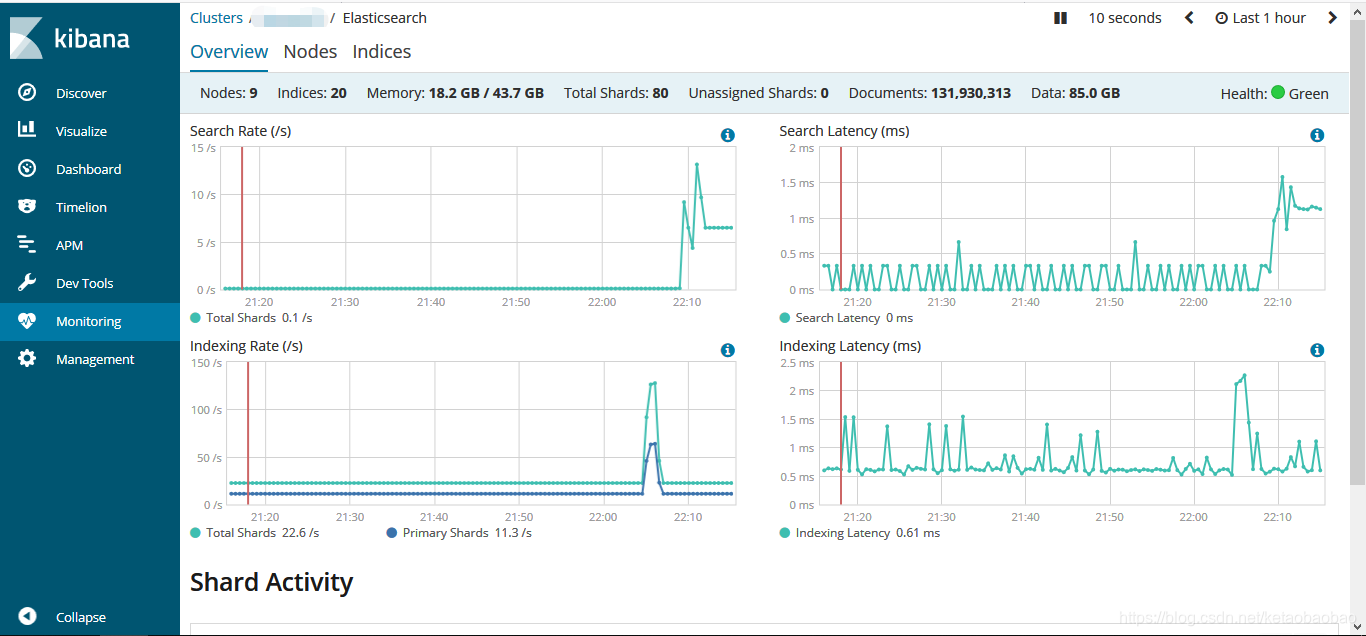Click Collapse label in sidebar
Image resolution: width=1366 pixels, height=636 pixels.
tap(81, 617)
